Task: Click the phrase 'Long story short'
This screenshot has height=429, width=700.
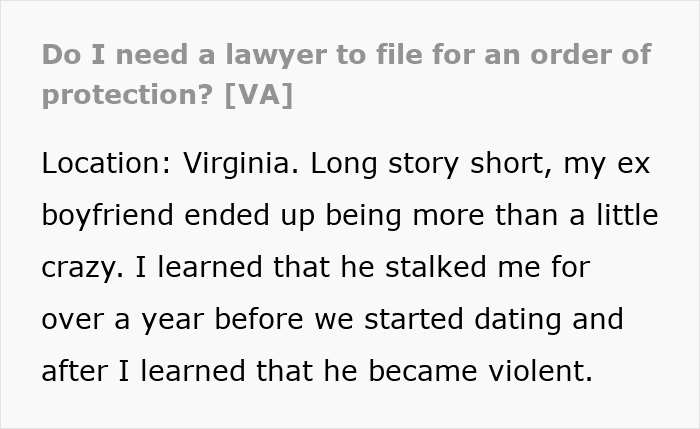Action: 430,164
